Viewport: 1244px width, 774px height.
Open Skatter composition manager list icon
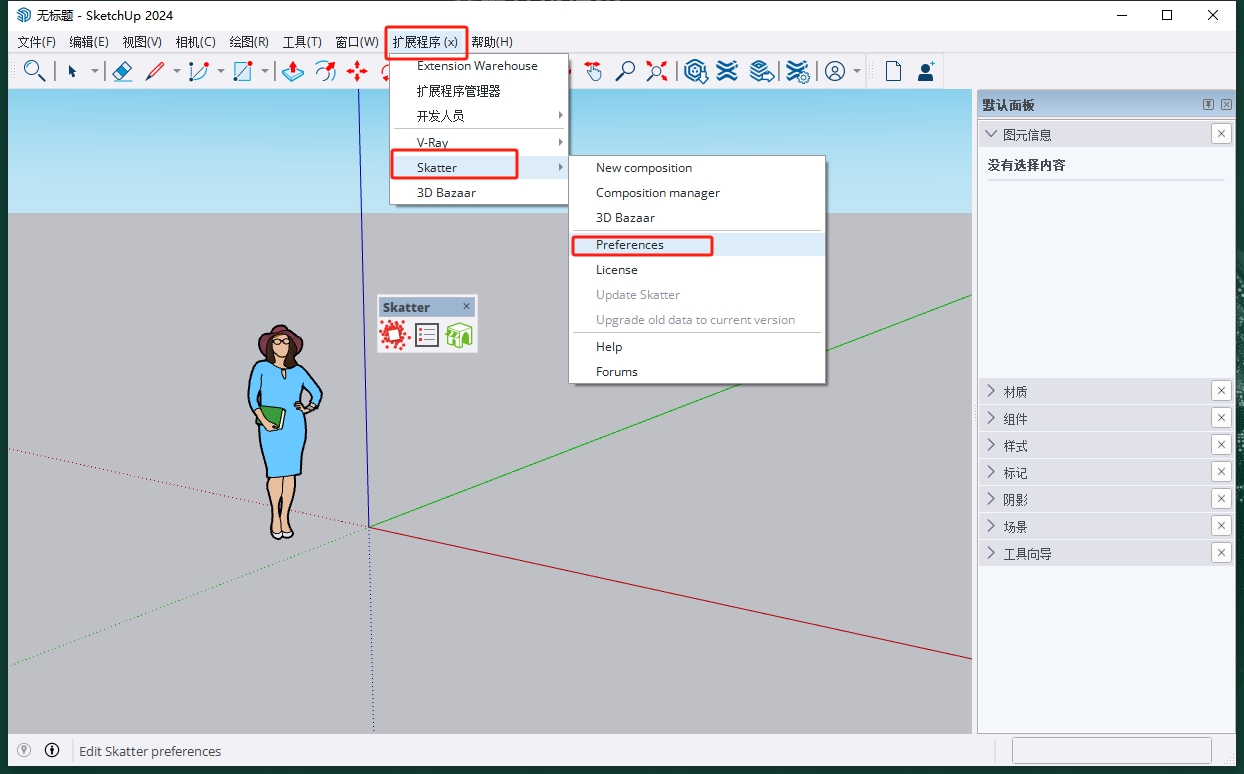(x=427, y=335)
